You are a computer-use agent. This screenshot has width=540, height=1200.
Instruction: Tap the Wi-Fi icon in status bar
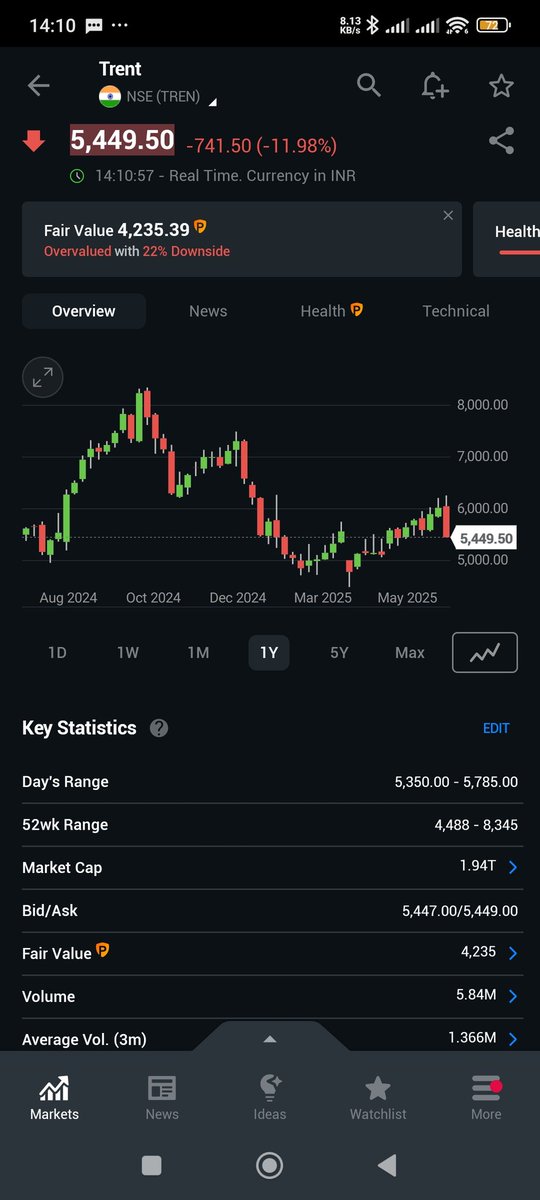tap(458, 25)
